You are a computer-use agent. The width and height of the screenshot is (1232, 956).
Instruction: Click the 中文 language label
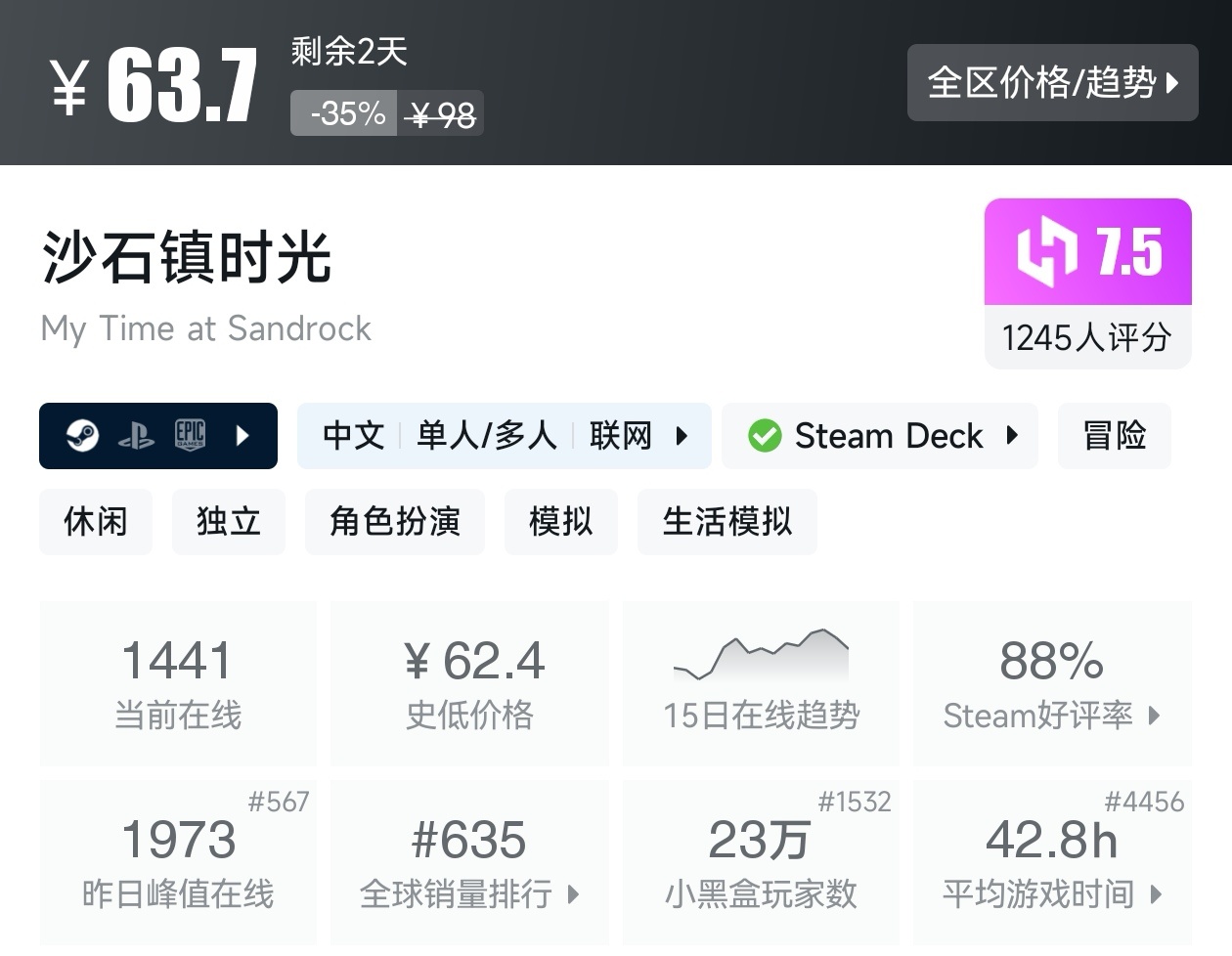click(354, 435)
